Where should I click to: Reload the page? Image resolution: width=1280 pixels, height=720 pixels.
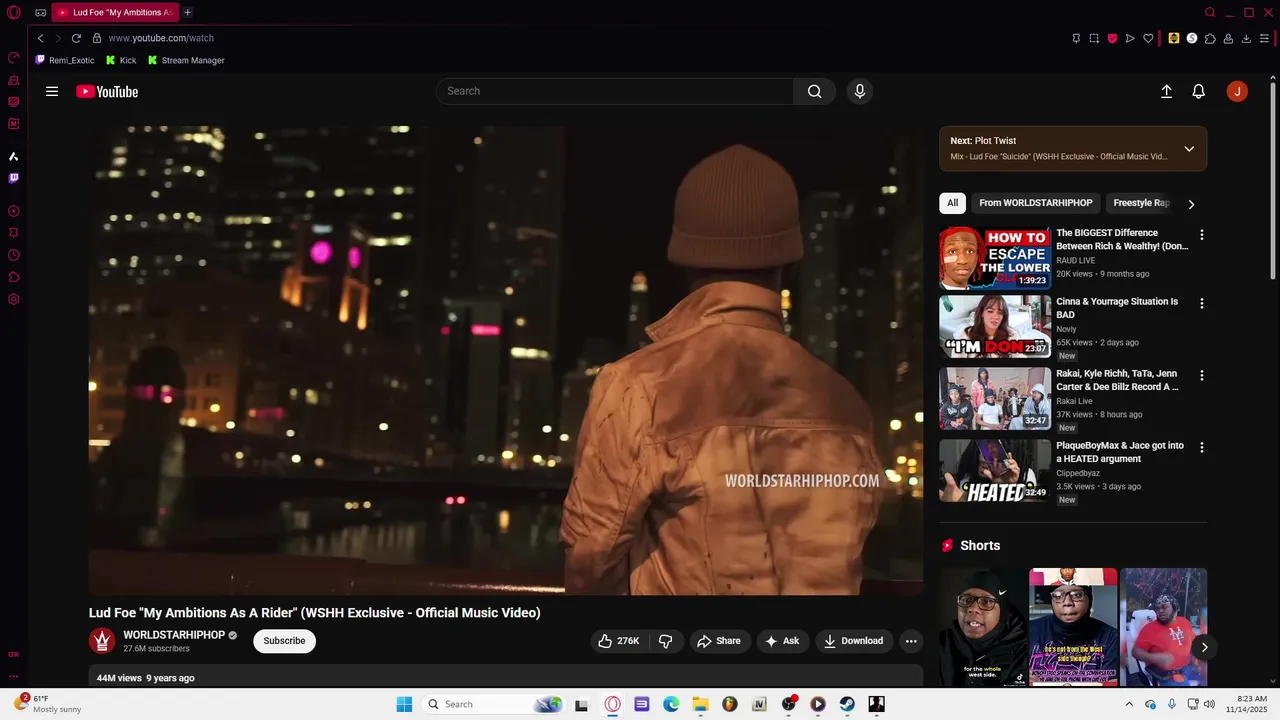pyautogui.click(x=76, y=38)
